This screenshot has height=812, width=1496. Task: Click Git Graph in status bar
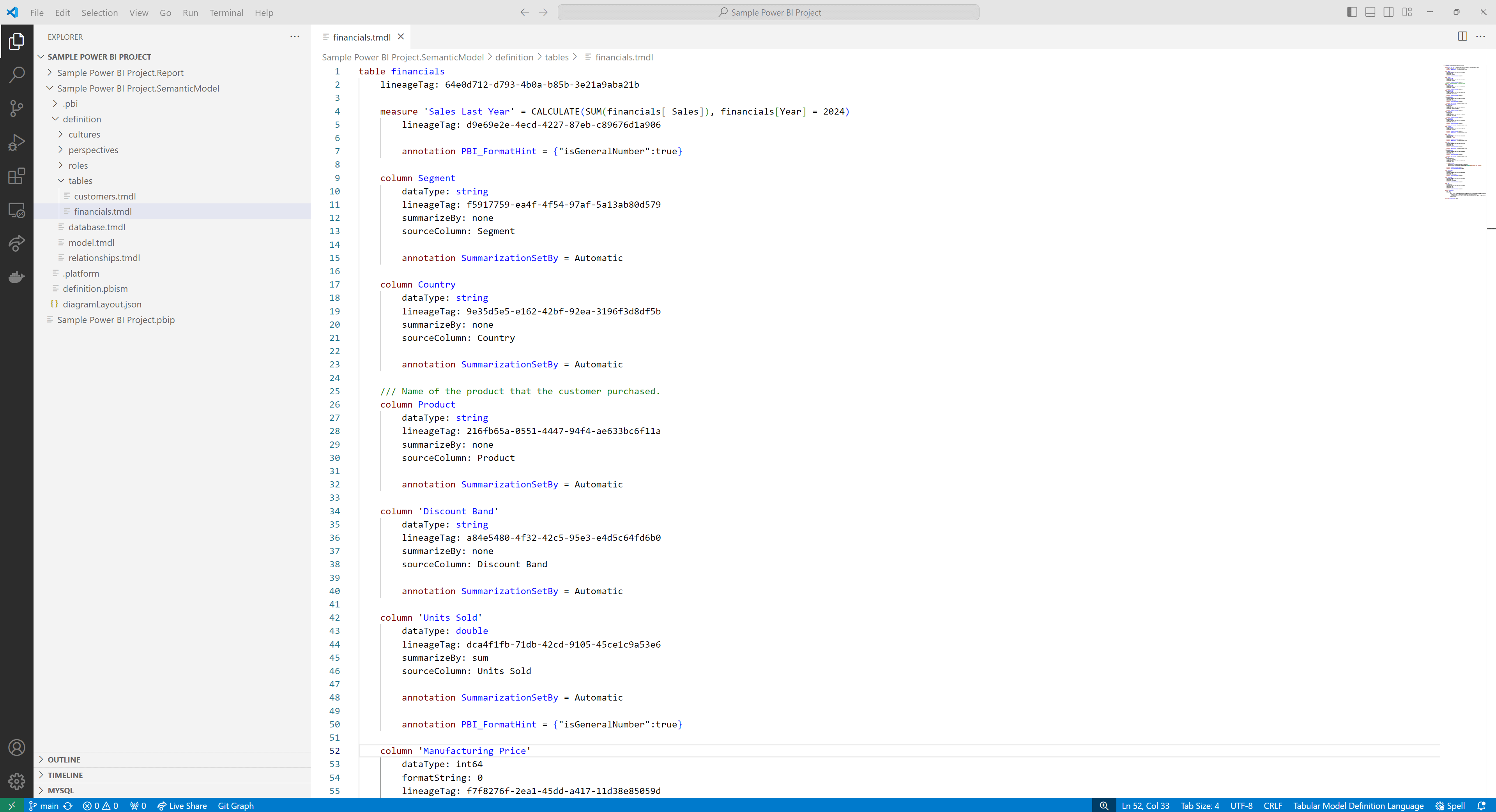click(235, 806)
